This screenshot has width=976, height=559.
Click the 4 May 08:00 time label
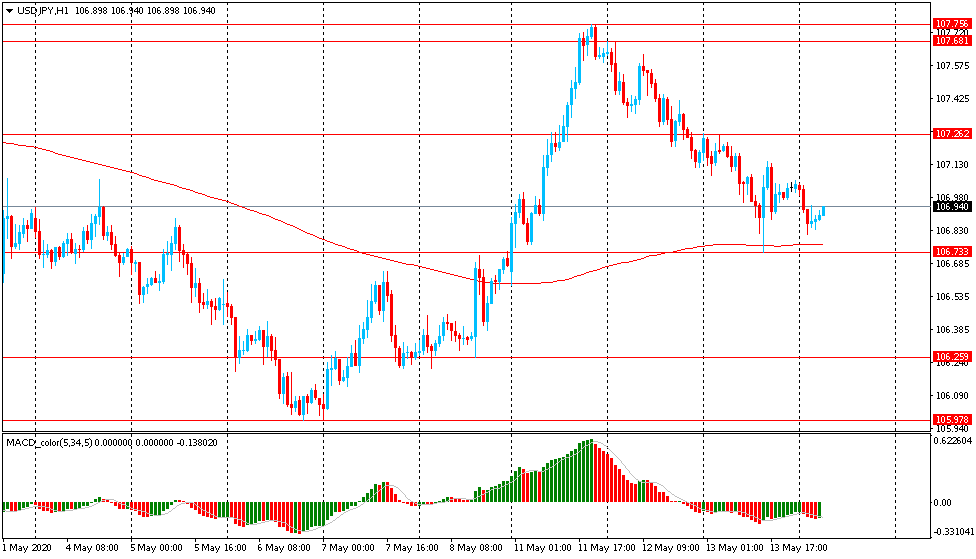pos(92,548)
